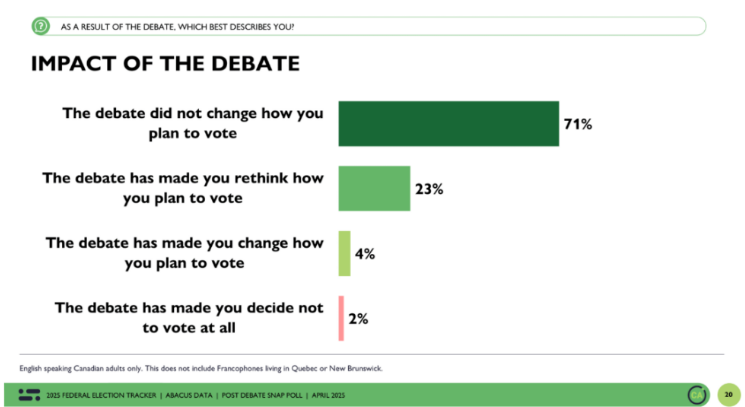
Task: Click the 71% value label
Action: [578, 124]
